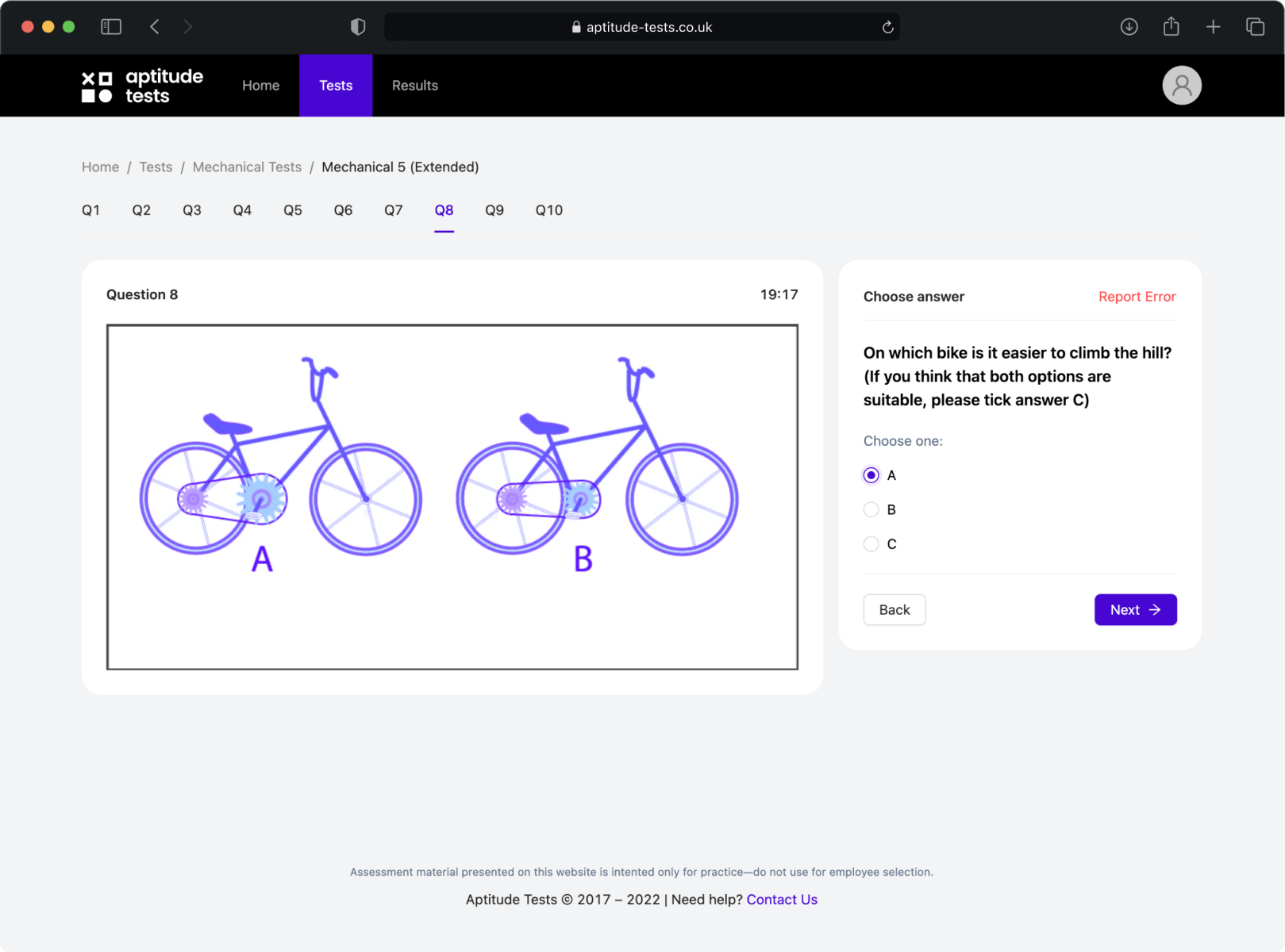This screenshot has width=1285, height=952.
Task: Open the downloads icon in toolbar
Action: (1129, 27)
